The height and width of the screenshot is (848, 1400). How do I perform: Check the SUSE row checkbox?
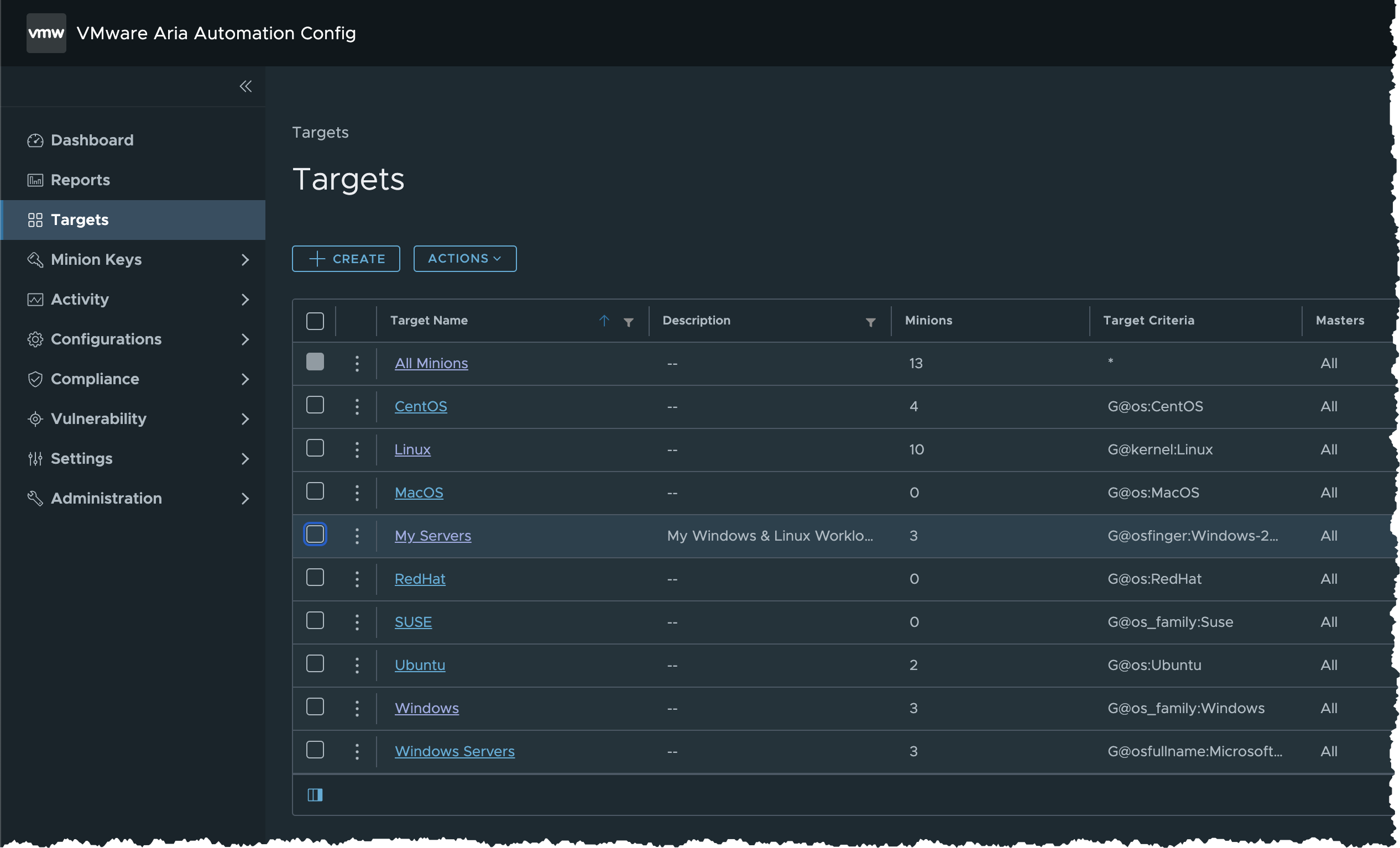click(x=315, y=621)
